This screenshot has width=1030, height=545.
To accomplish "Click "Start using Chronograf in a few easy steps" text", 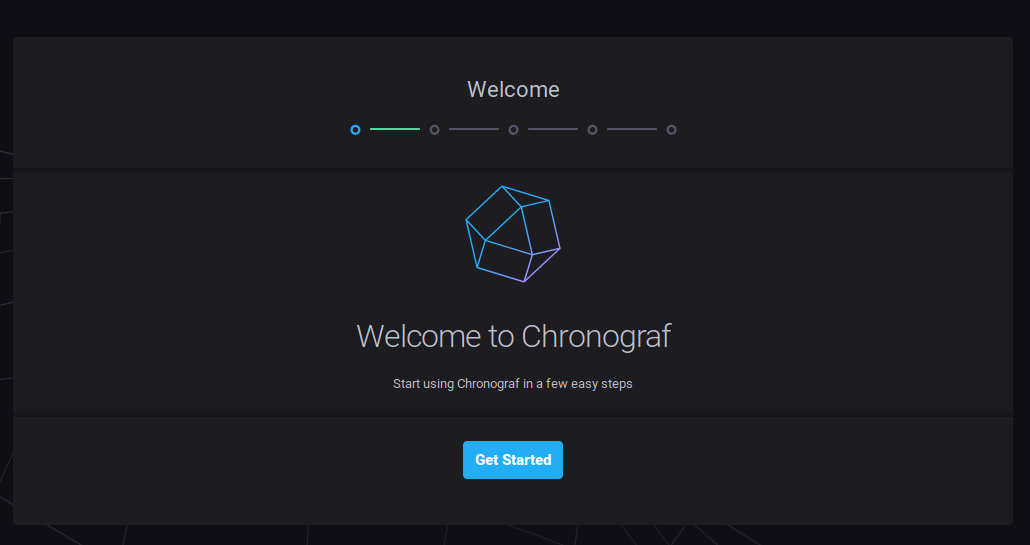I will tap(512, 383).
